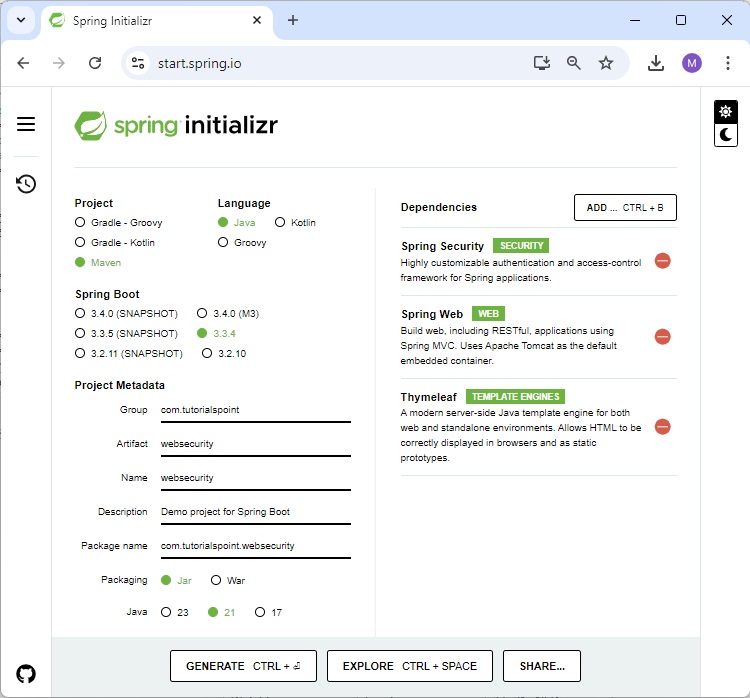The image size is (750, 698).
Task: Select Gradle - Kotlin project
Action: click(115, 243)
